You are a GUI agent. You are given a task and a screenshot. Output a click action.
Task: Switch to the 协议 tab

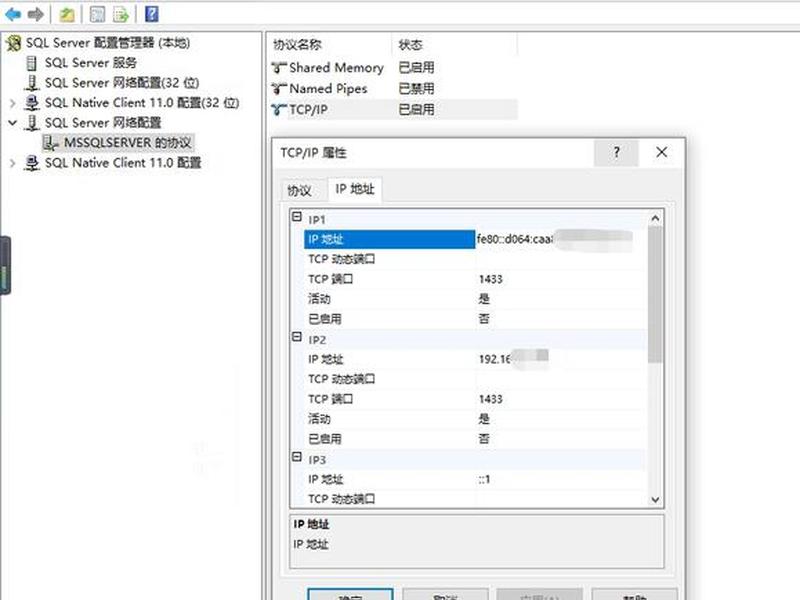click(299, 191)
